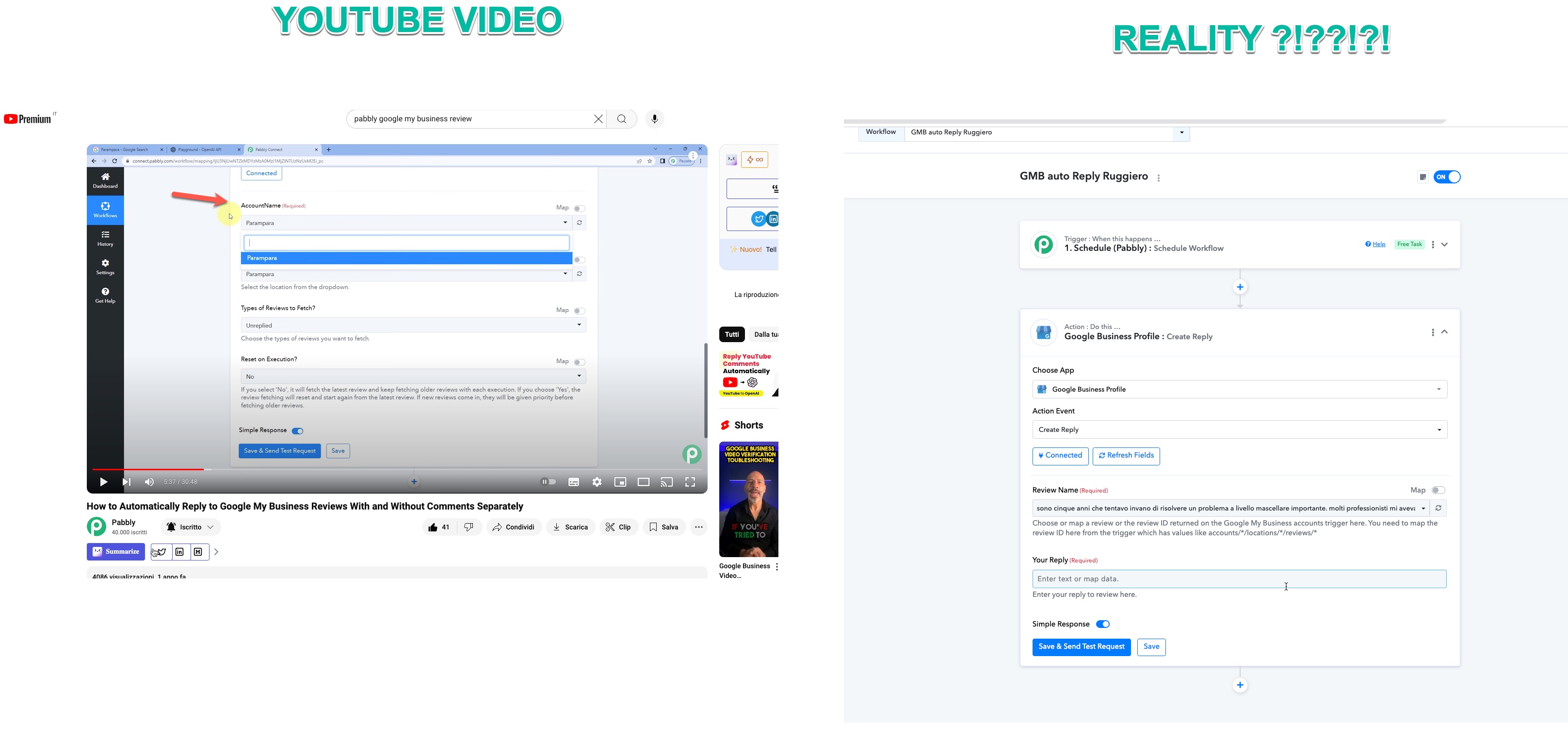Screen dimensions: 1568x742
Task: Clear the YouTube search box text
Action: [598, 119]
